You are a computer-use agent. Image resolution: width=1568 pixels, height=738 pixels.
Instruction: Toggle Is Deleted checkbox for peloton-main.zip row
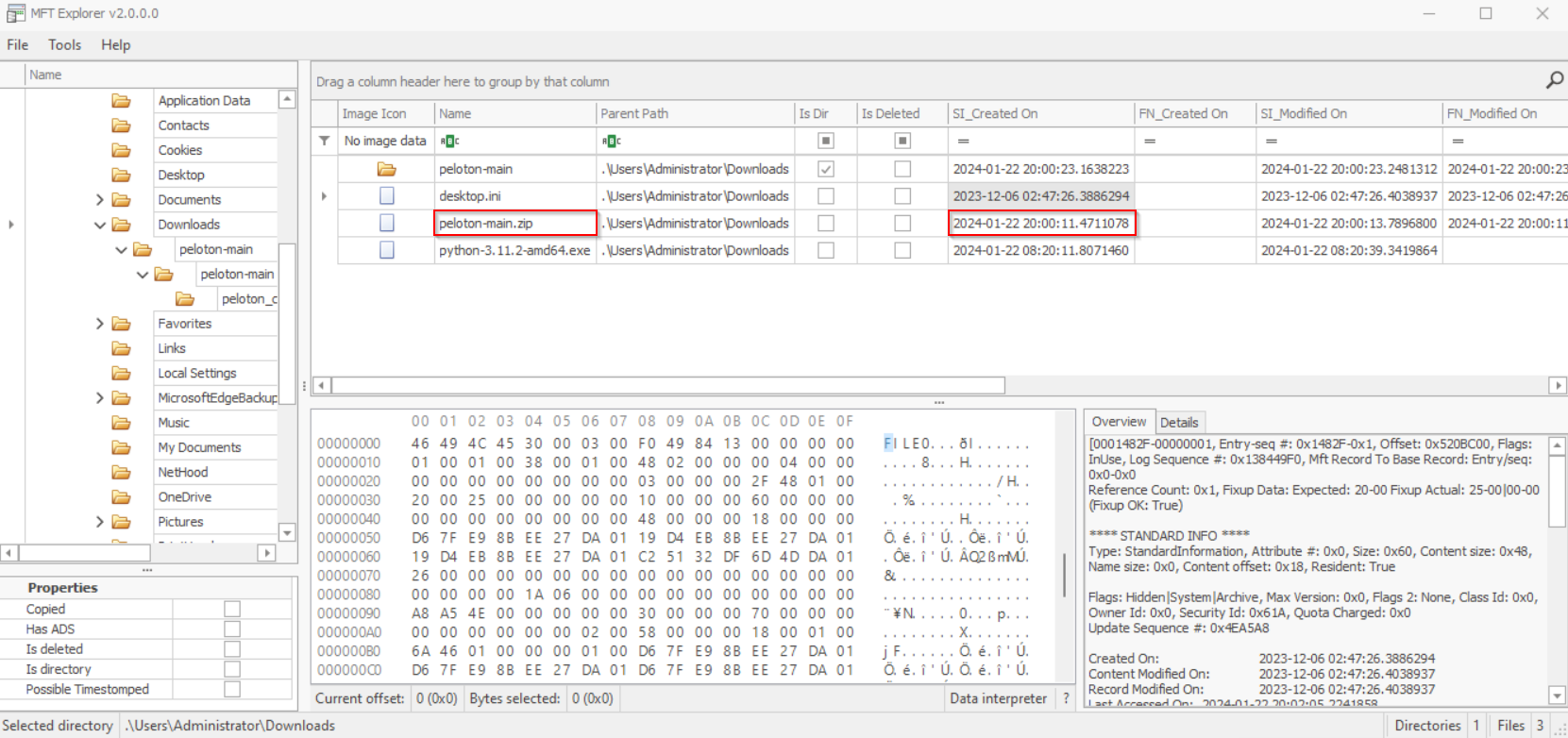tap(902, 223)
